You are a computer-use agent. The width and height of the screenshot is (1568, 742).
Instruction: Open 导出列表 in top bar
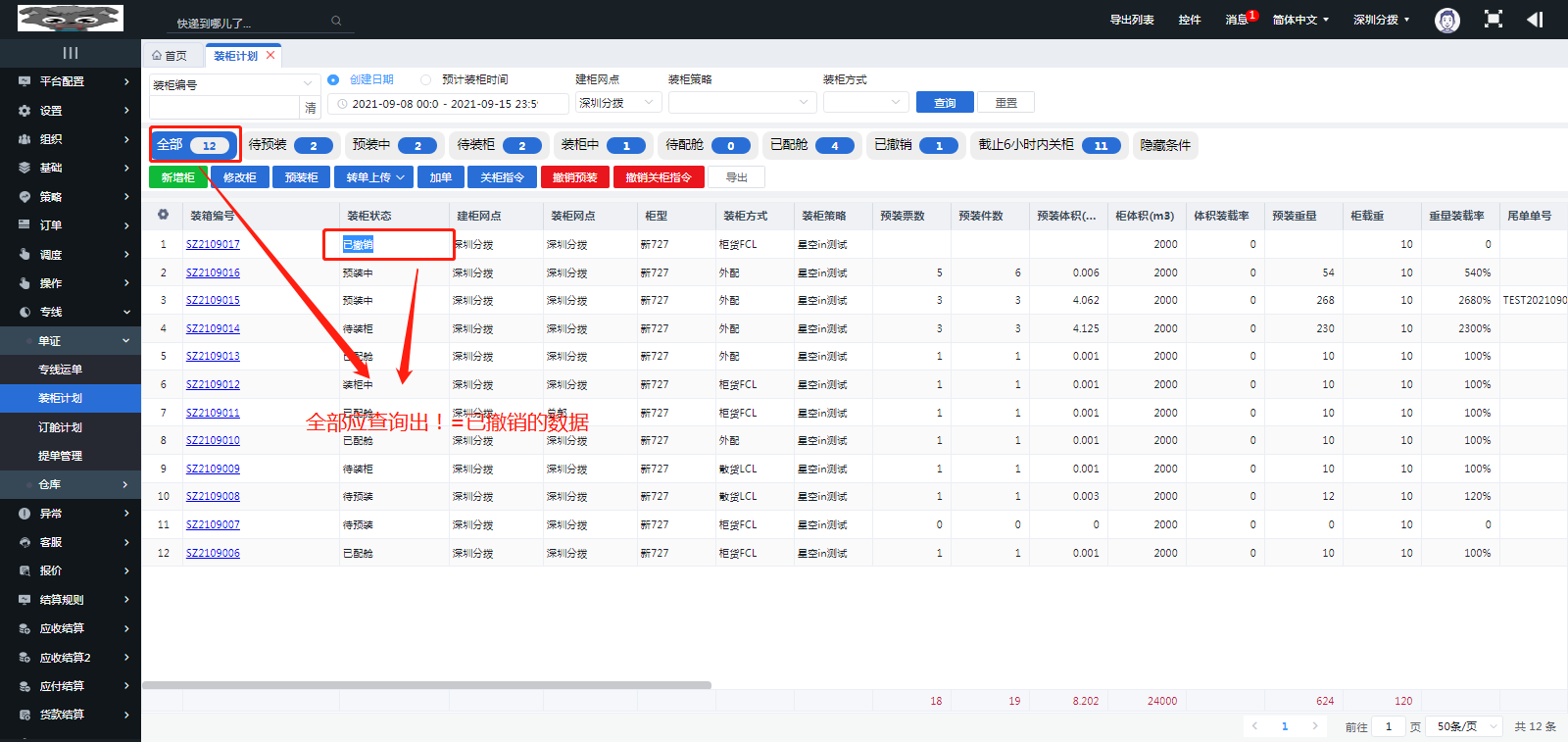point(1132,20)
